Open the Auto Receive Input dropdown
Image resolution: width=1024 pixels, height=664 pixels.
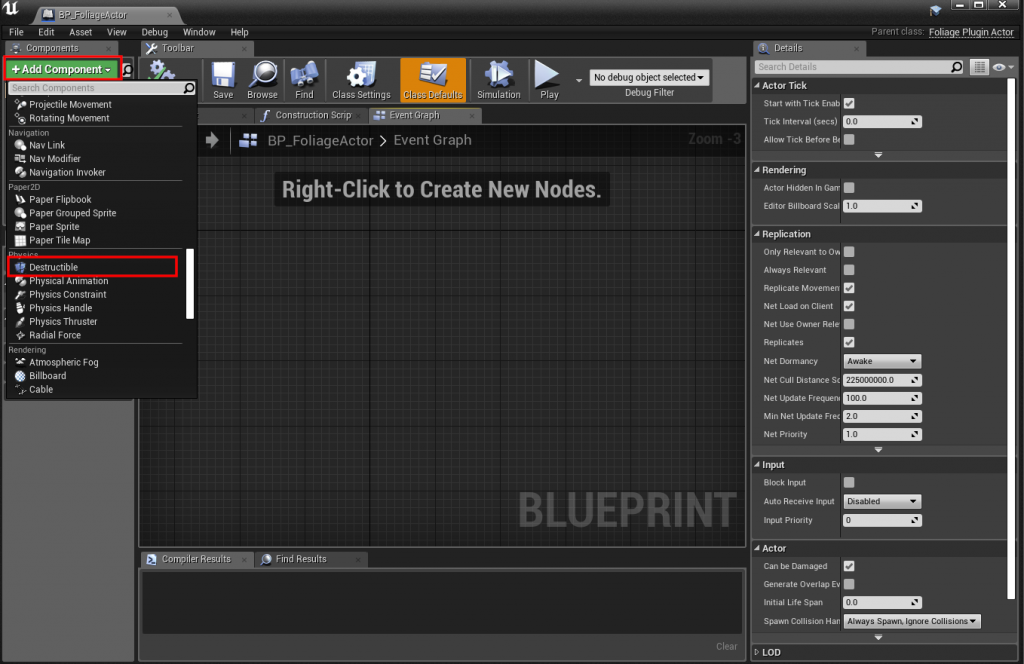pos(882,501)
